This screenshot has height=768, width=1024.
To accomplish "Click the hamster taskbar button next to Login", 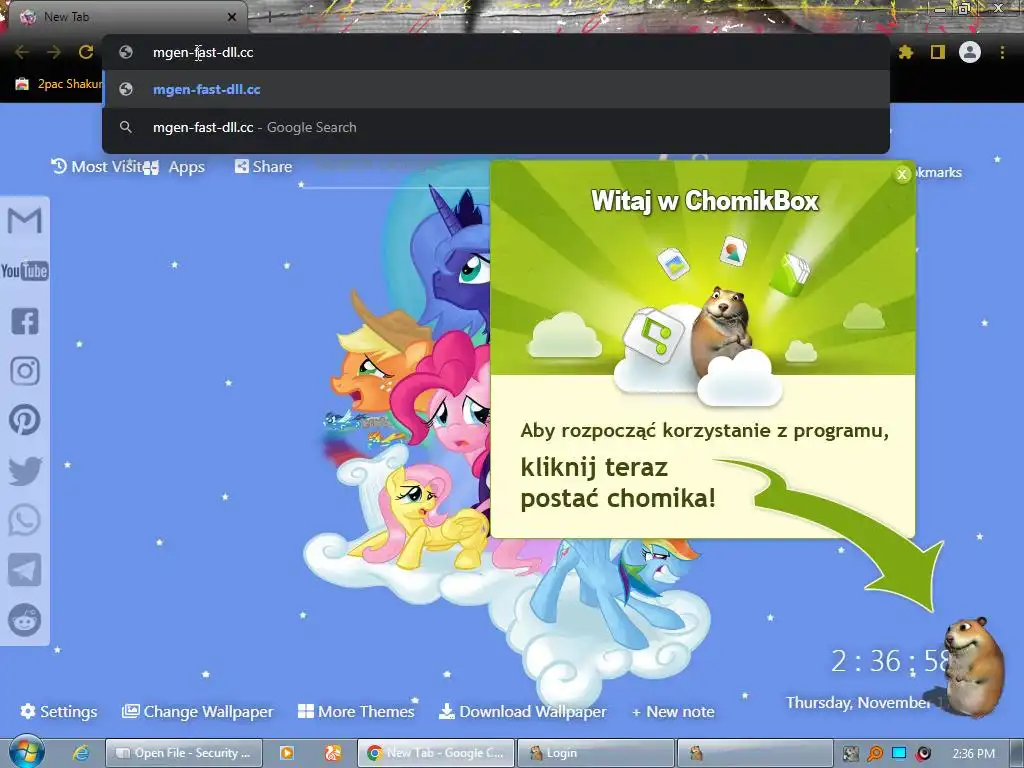I will point(755,753).
